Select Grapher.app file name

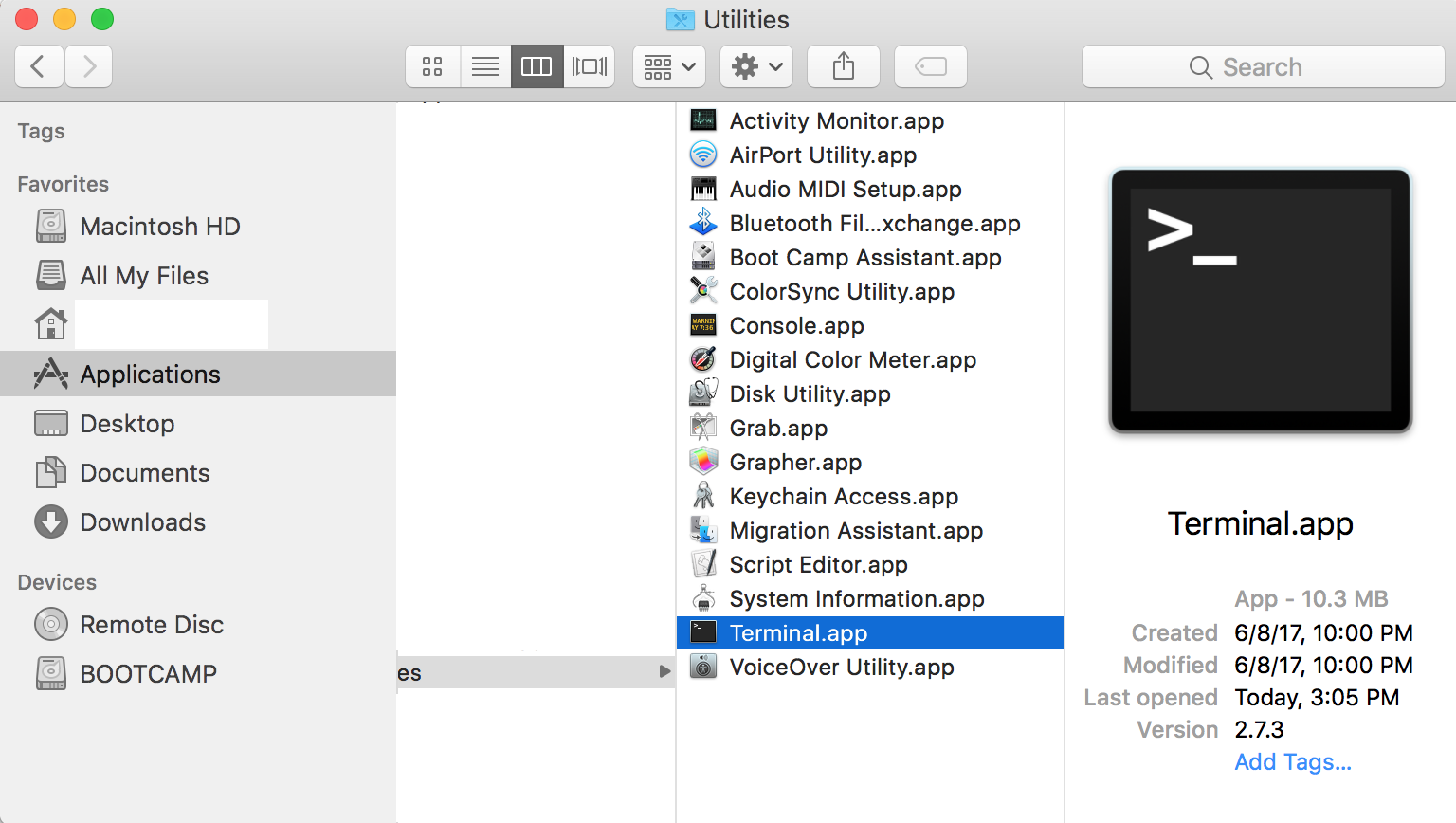795,463
